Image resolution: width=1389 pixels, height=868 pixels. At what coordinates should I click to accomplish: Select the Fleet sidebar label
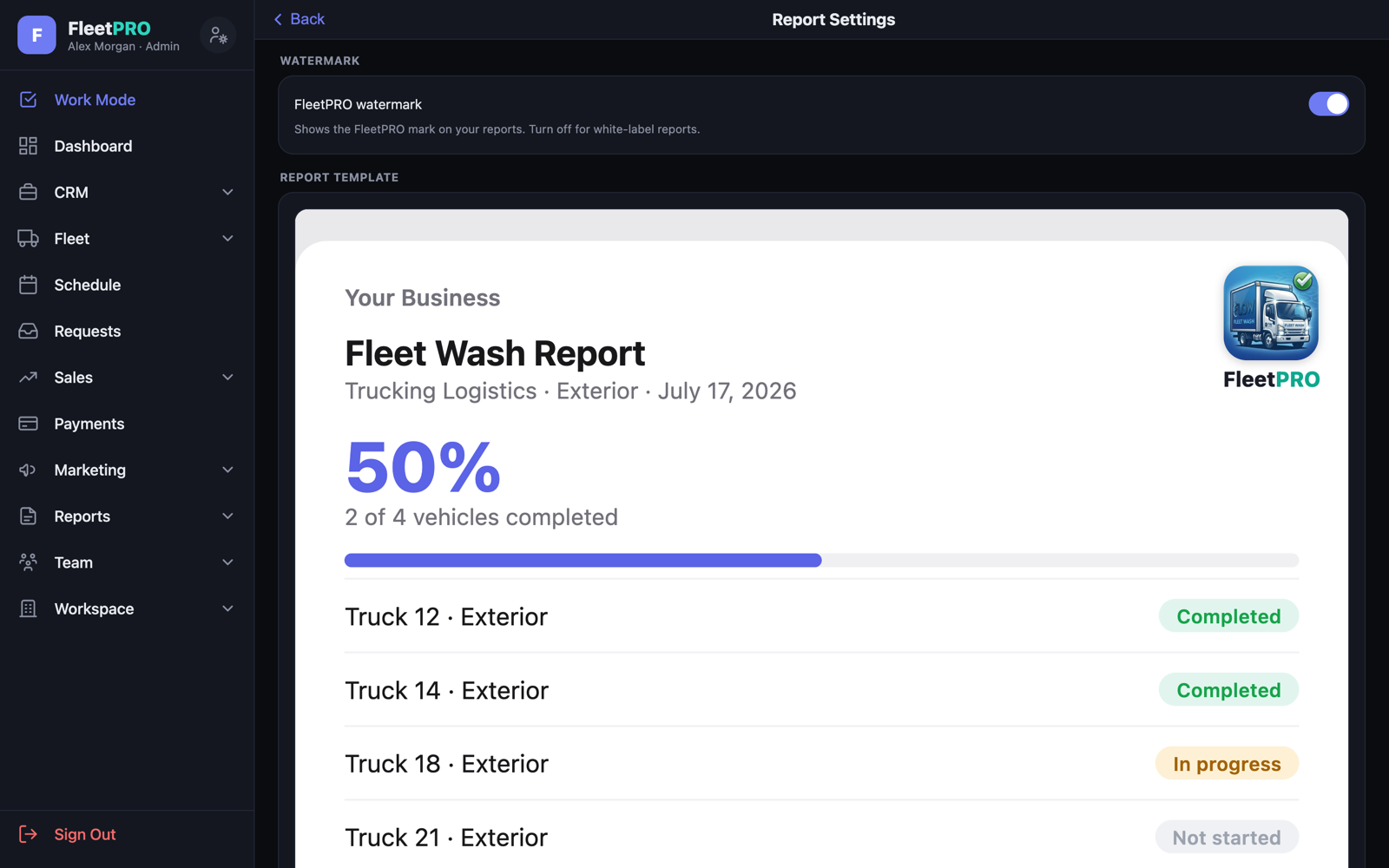click(x=71, y=239)
